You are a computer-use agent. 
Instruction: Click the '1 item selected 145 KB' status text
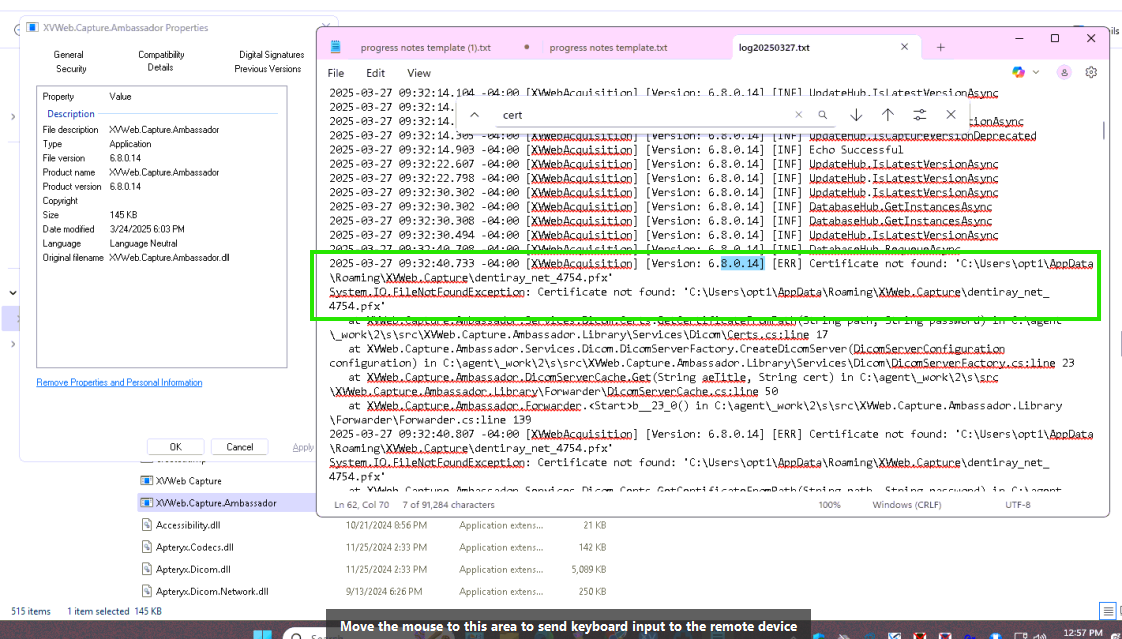pyautogui.click(x=114, y=611)
